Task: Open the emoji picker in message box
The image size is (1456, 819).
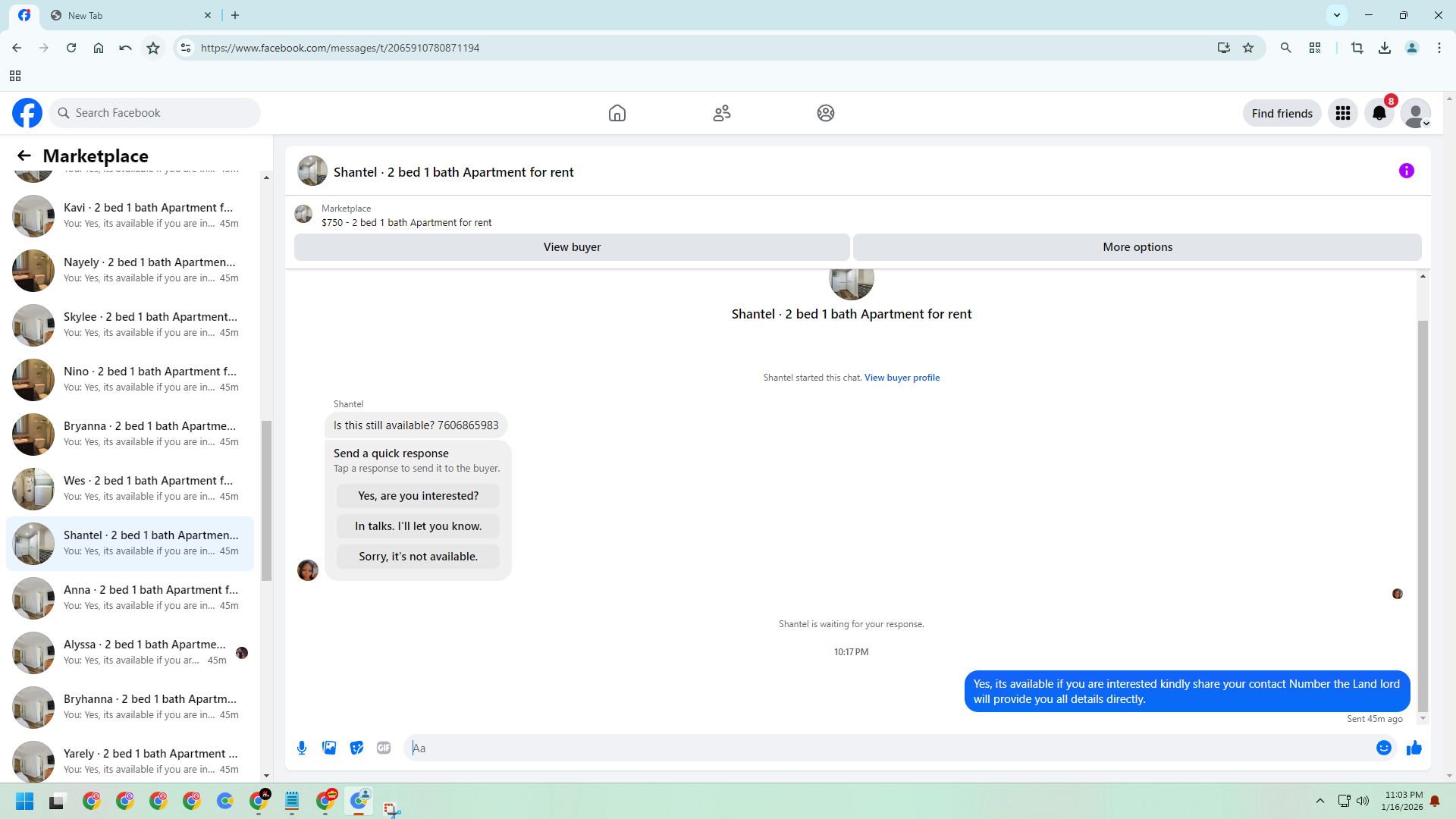Action: (x=1384, y=748)
